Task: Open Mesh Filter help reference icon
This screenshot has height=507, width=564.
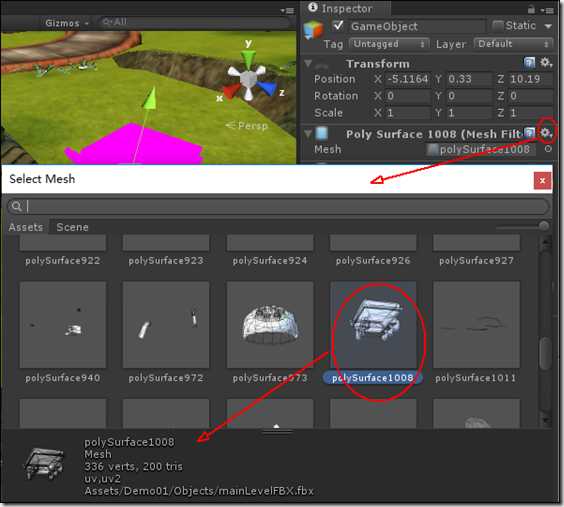Action: (529, 133)
